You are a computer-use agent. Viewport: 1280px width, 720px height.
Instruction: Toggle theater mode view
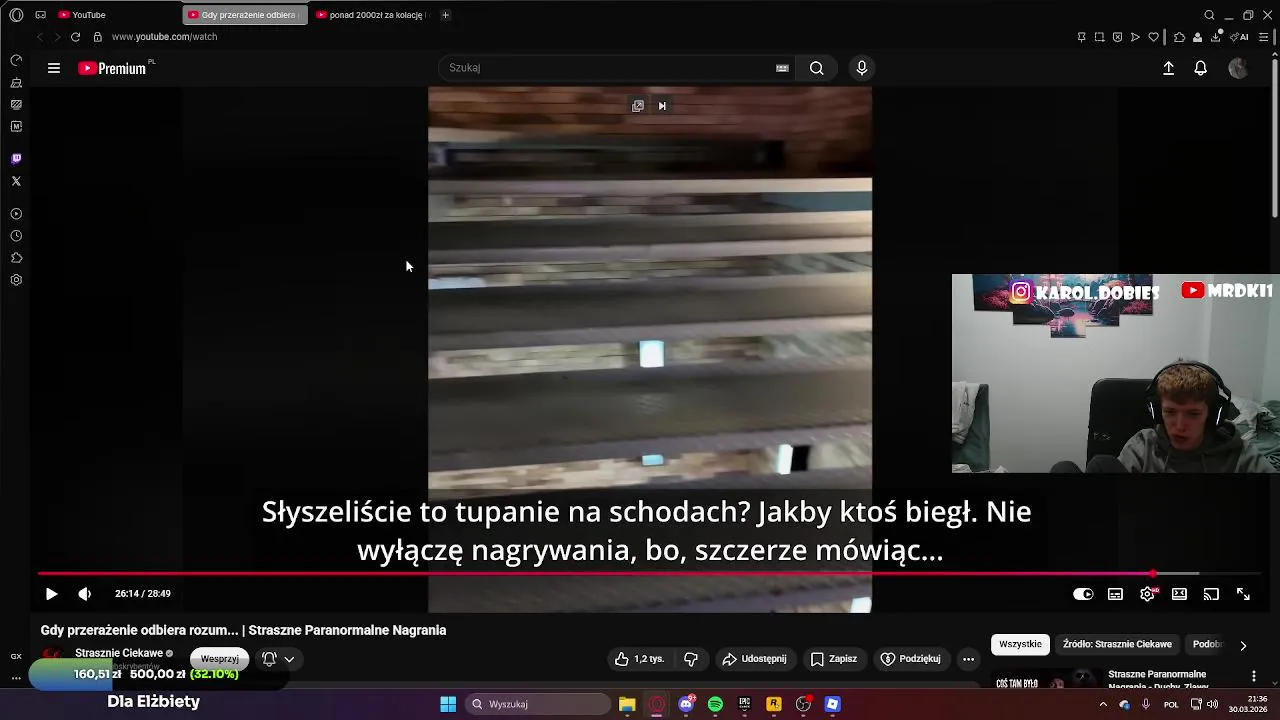[1179, 594]
